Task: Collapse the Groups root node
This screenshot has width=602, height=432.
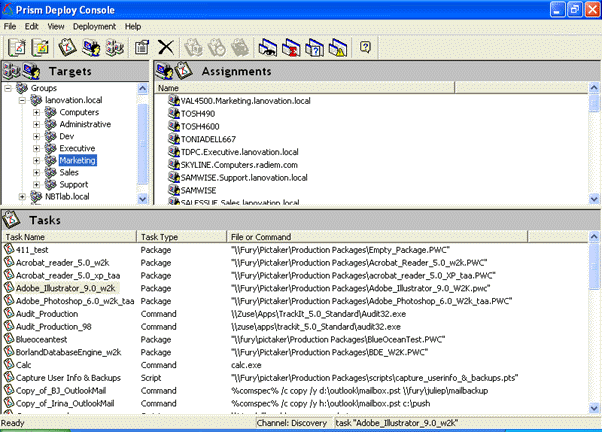Action: click(x=8, y=88)
